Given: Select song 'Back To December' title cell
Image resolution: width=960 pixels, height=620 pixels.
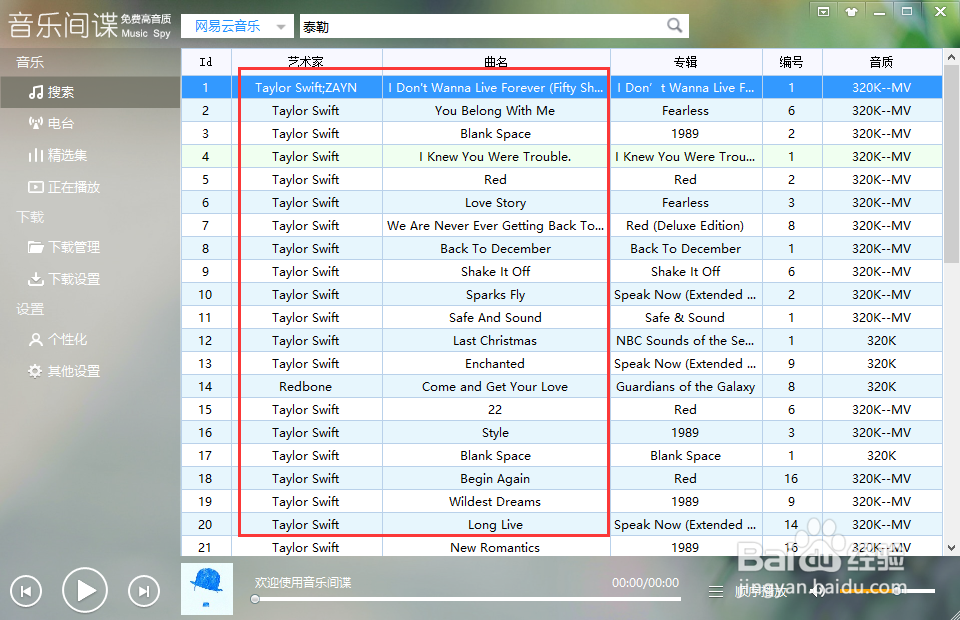Looking at the screenshot, I should coord(495,248).
